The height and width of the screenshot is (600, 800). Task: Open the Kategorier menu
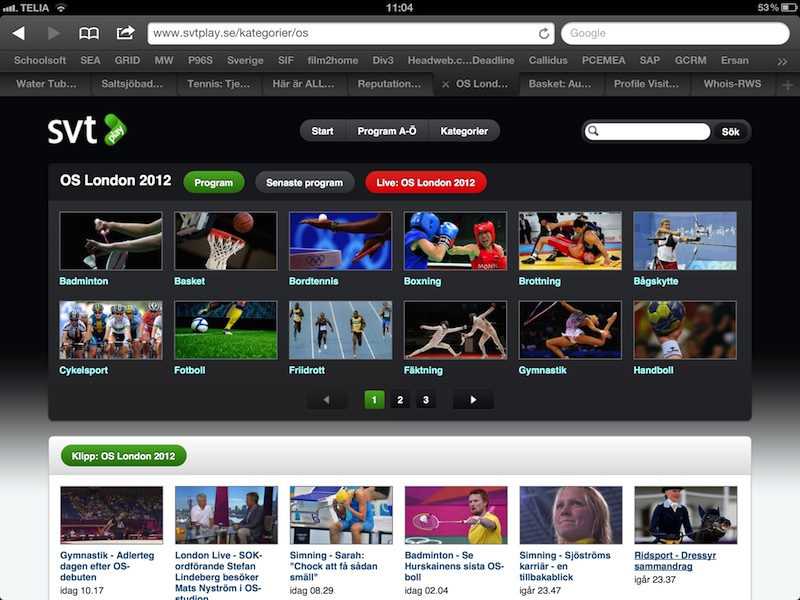point(464,131)
